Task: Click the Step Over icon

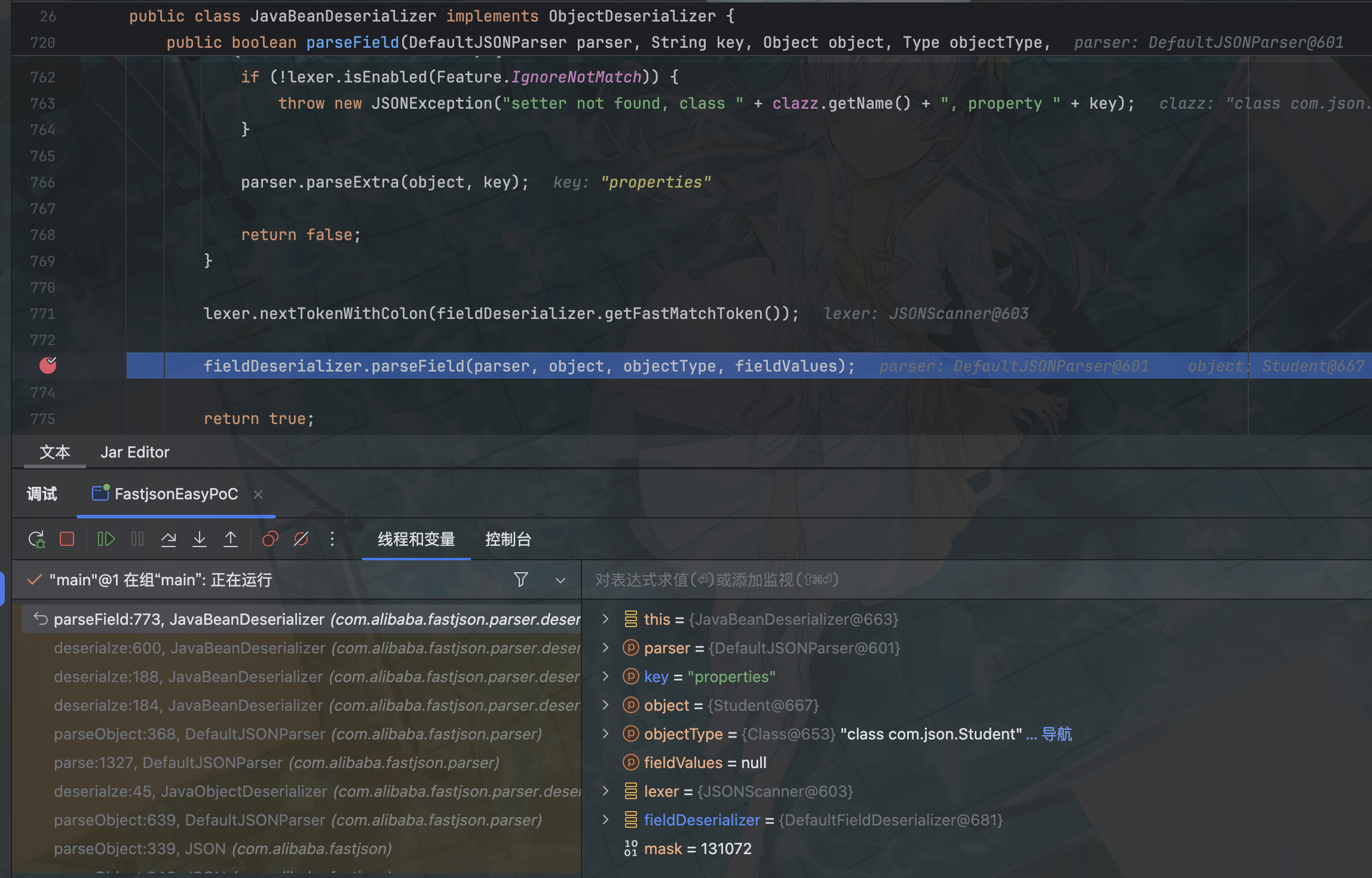Action: (x=169, y=539)
